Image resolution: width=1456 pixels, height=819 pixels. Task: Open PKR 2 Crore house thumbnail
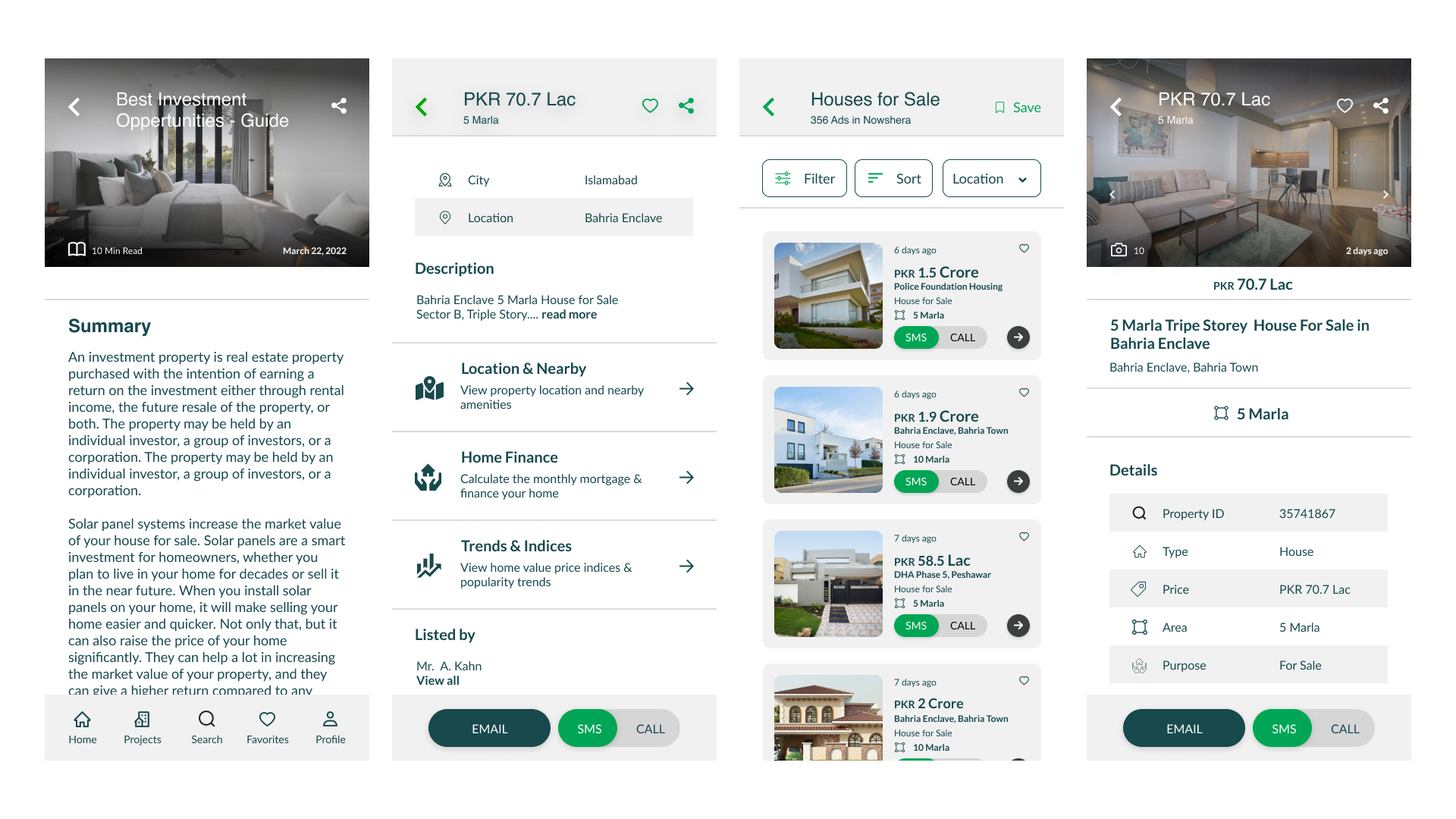coord(828,717)
